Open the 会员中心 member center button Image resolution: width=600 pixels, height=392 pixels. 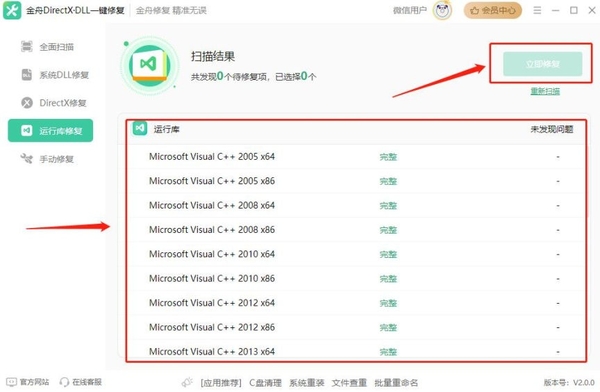[492, 10]
